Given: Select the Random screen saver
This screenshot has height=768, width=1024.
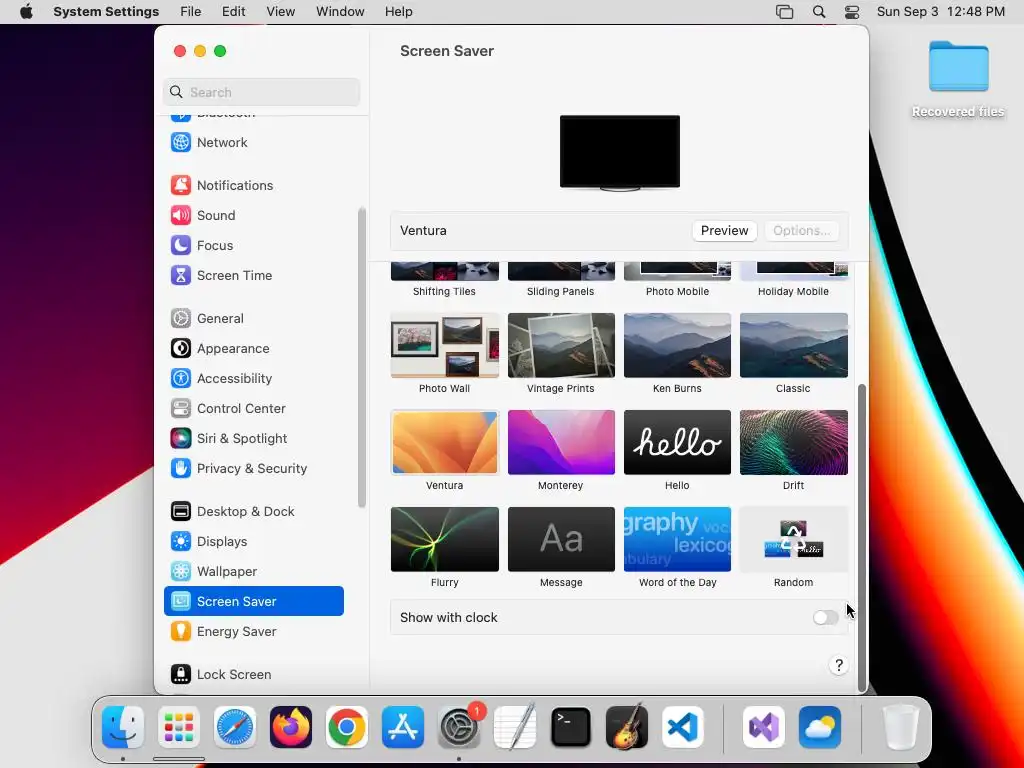Looking at the screenshot, I should pos(793,539).
